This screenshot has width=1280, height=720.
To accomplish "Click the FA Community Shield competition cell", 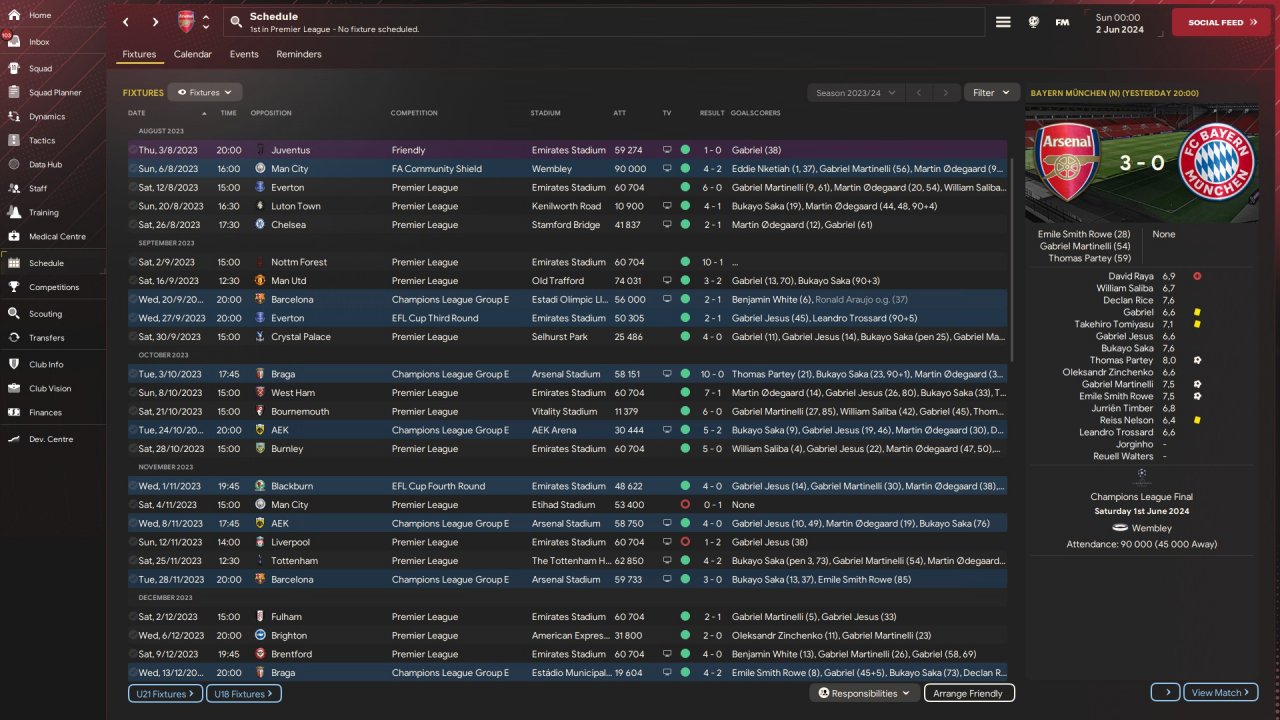I will [437, 169].
